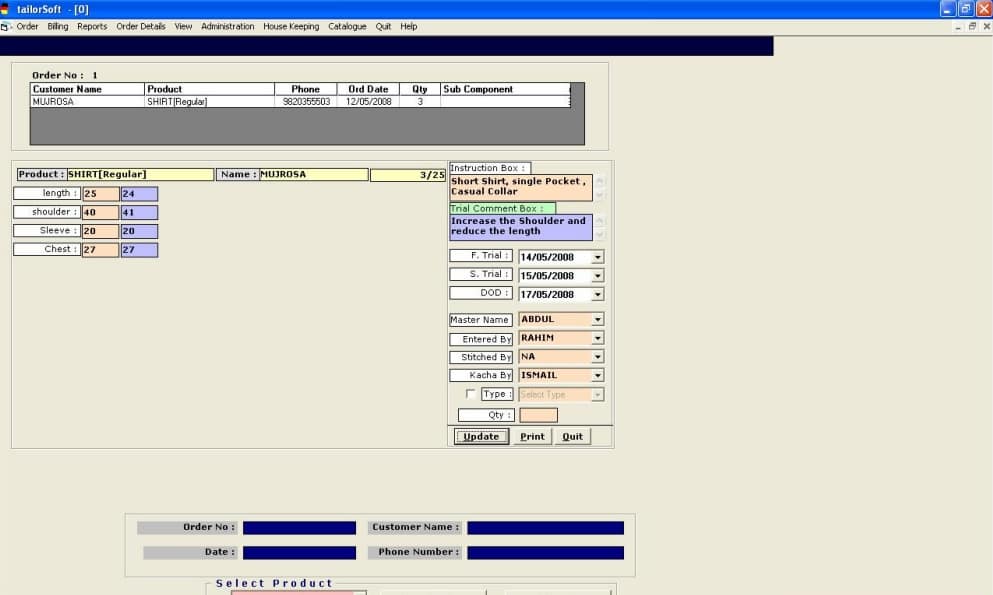Screen dimensions: 993x595
Task: Open the Master Name dropdown
Action: click(x=597, y=320)
